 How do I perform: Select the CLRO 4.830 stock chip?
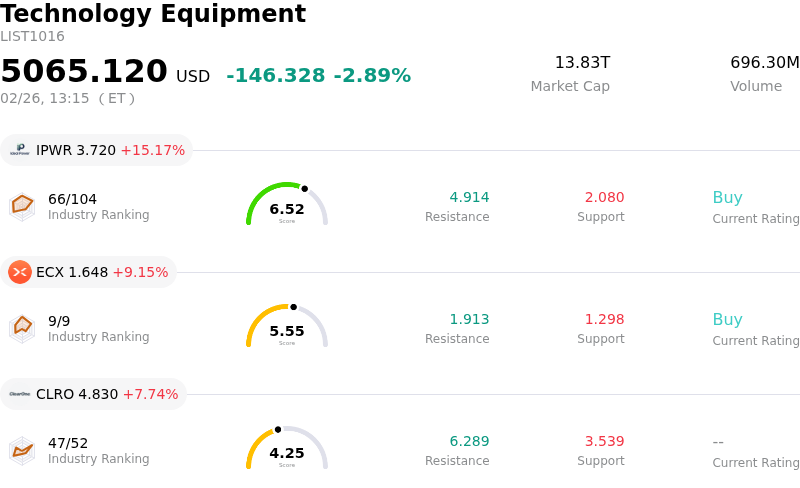click(x=94, y=394)
